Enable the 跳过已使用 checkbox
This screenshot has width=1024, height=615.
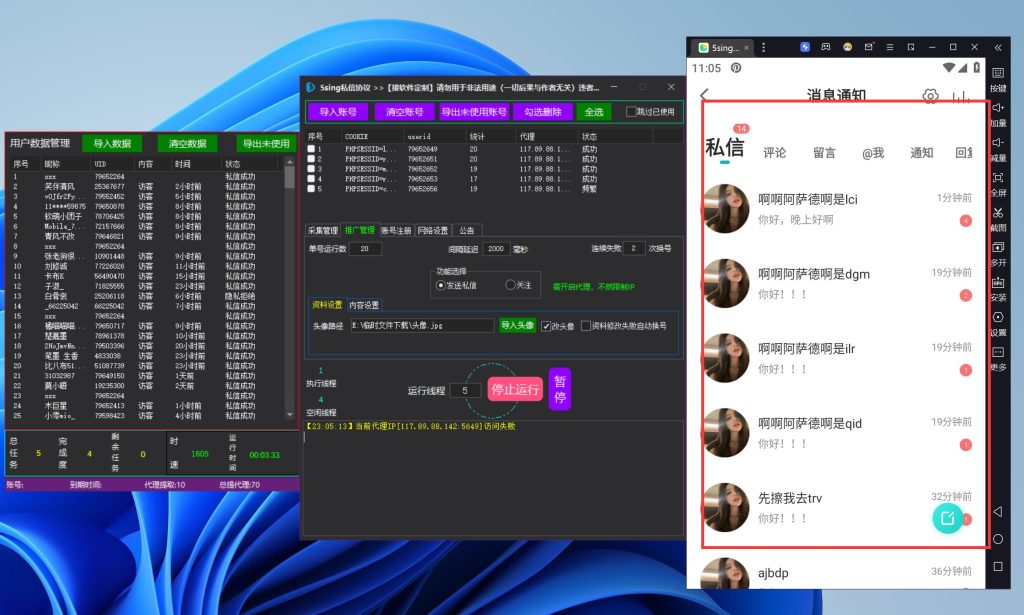(x=631, y=112)
